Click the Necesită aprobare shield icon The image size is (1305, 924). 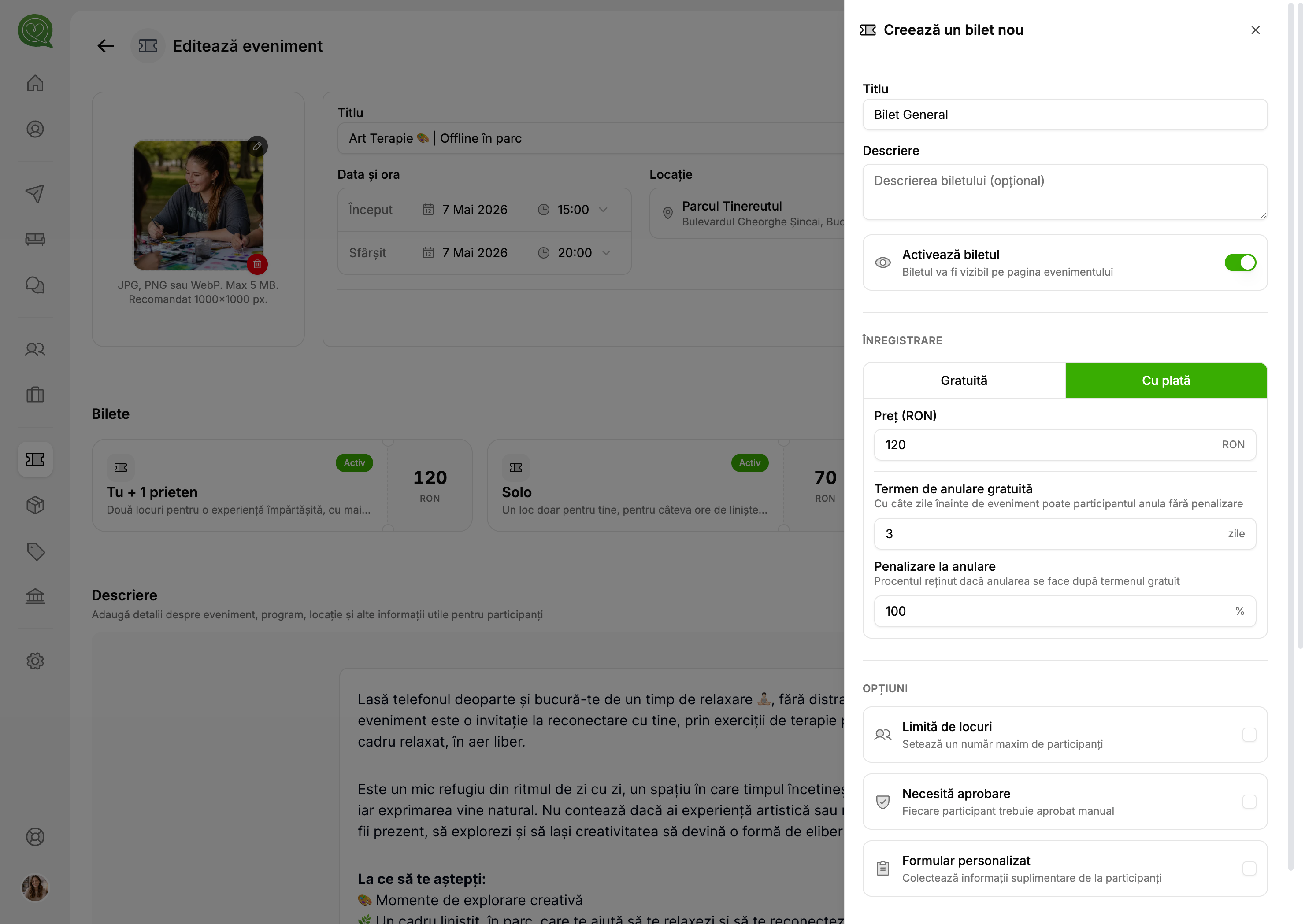(882, 802)
